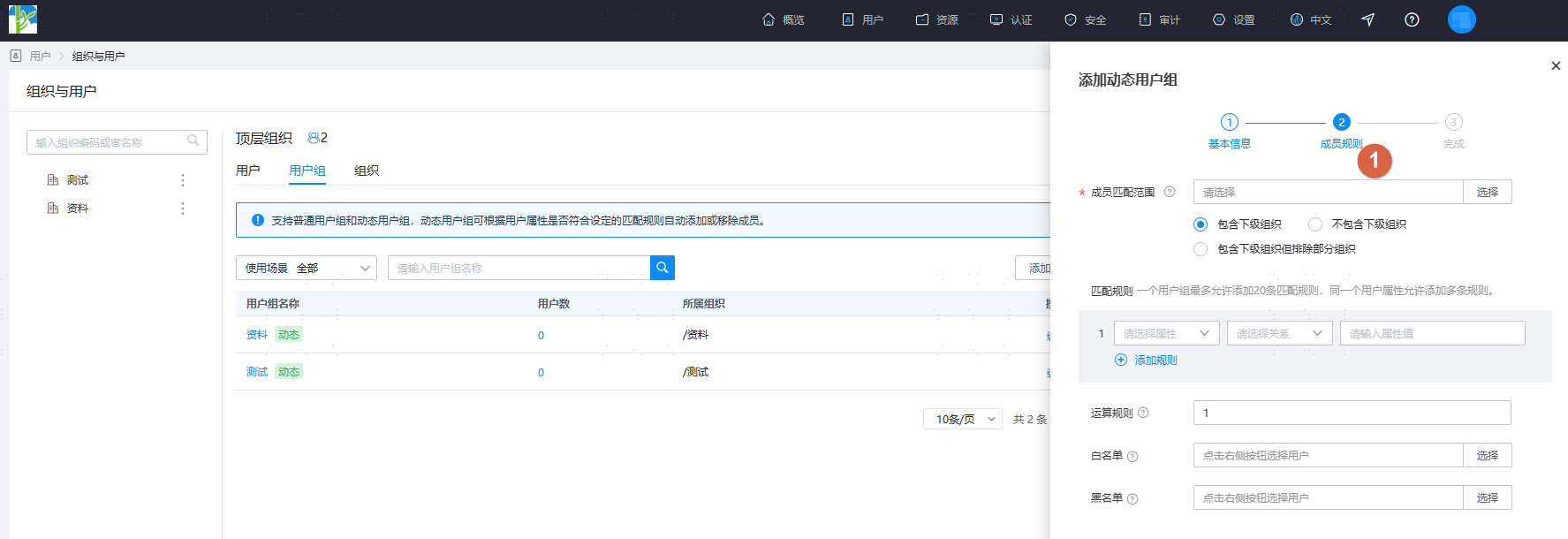Open the 使用场景 全部 dropdown
This screenshot has height=539, width=1568.
(x=307, y=268)
